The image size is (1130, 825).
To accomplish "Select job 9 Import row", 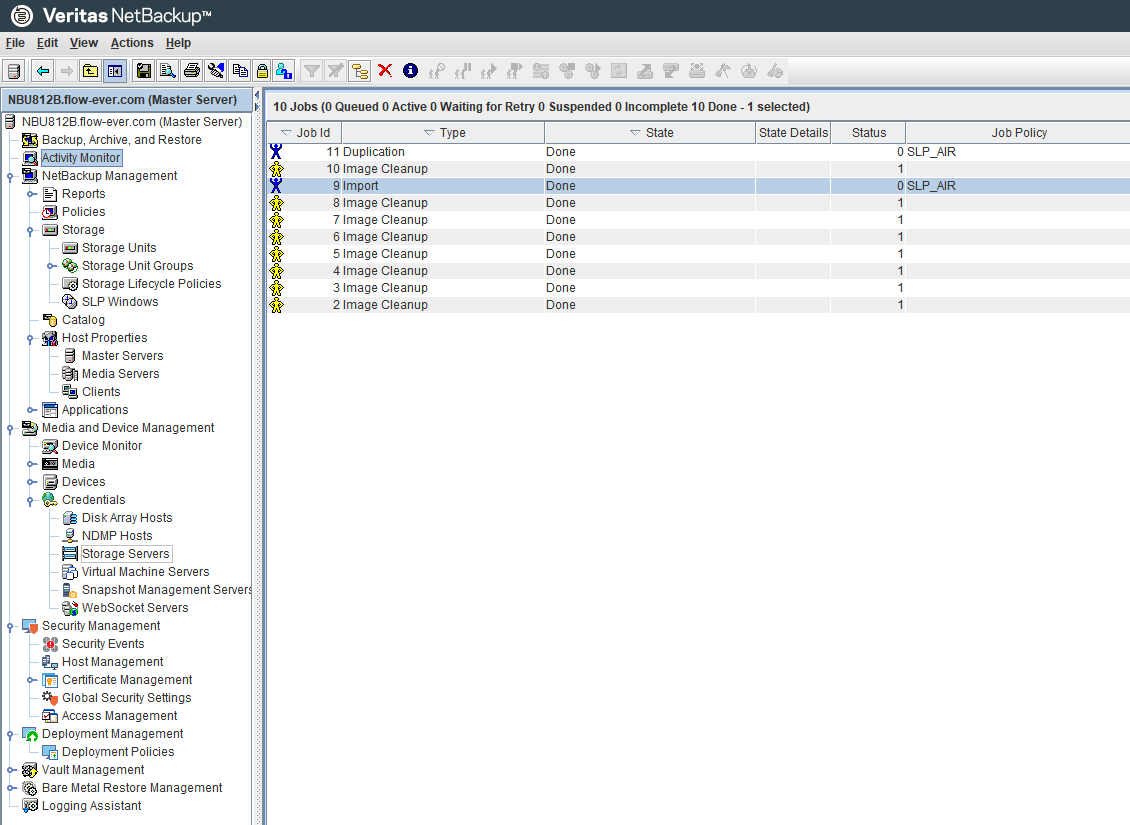I will click(x=698, y=186).
